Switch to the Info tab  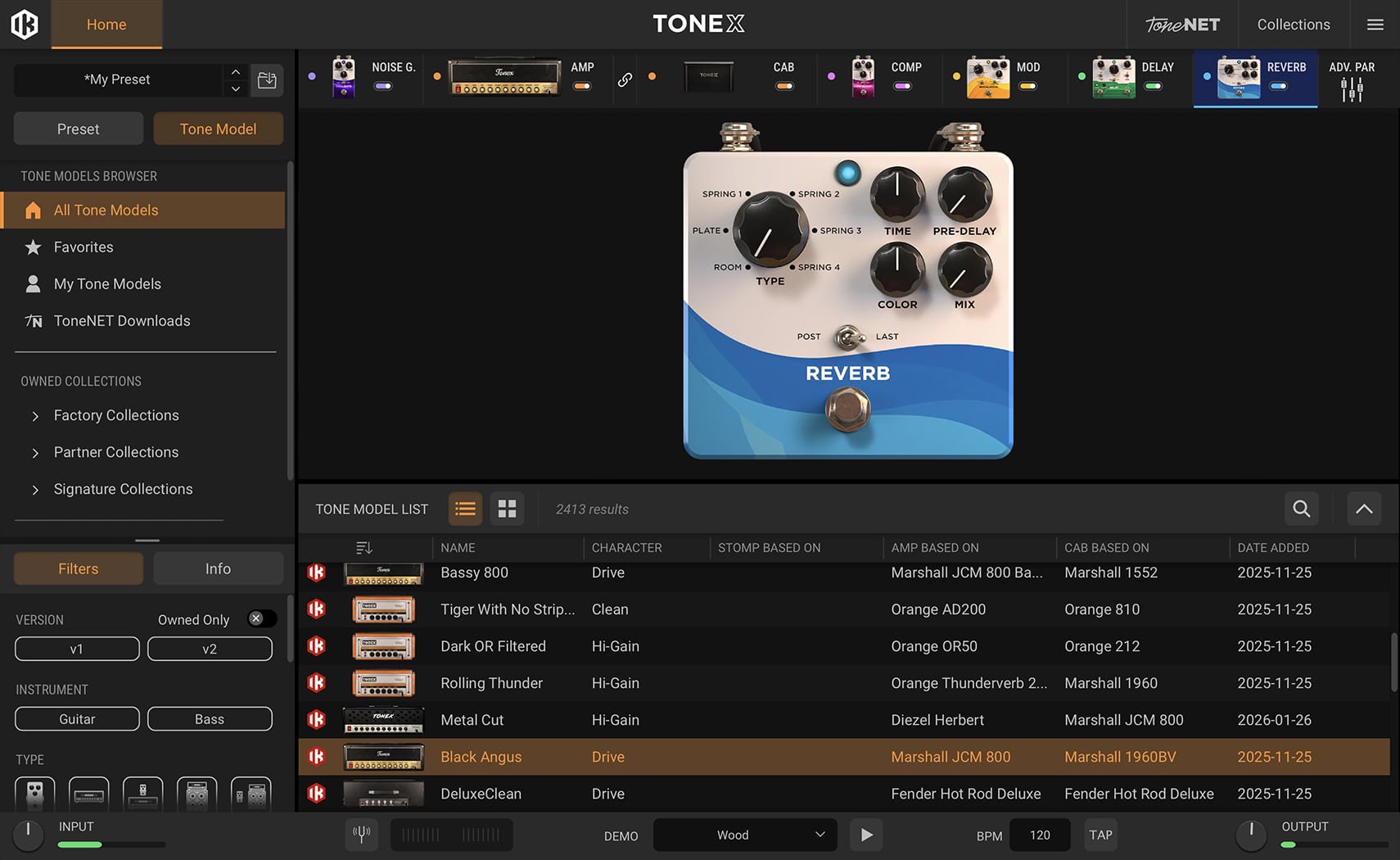pos(218,568)
